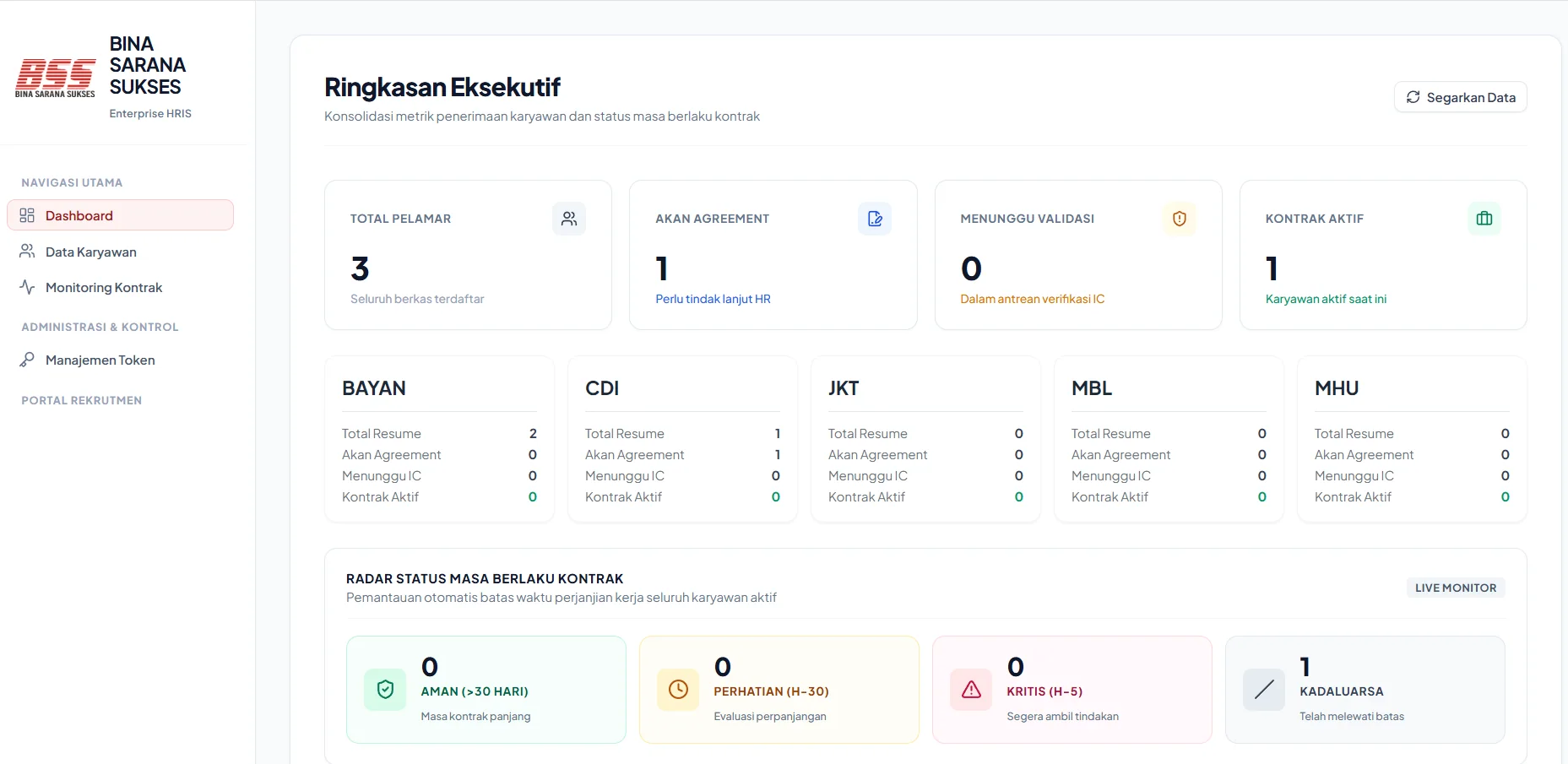The image size is (1568, 764).
Task: Click the KRITIS (H-5) label
Action: coord(1044,691)
